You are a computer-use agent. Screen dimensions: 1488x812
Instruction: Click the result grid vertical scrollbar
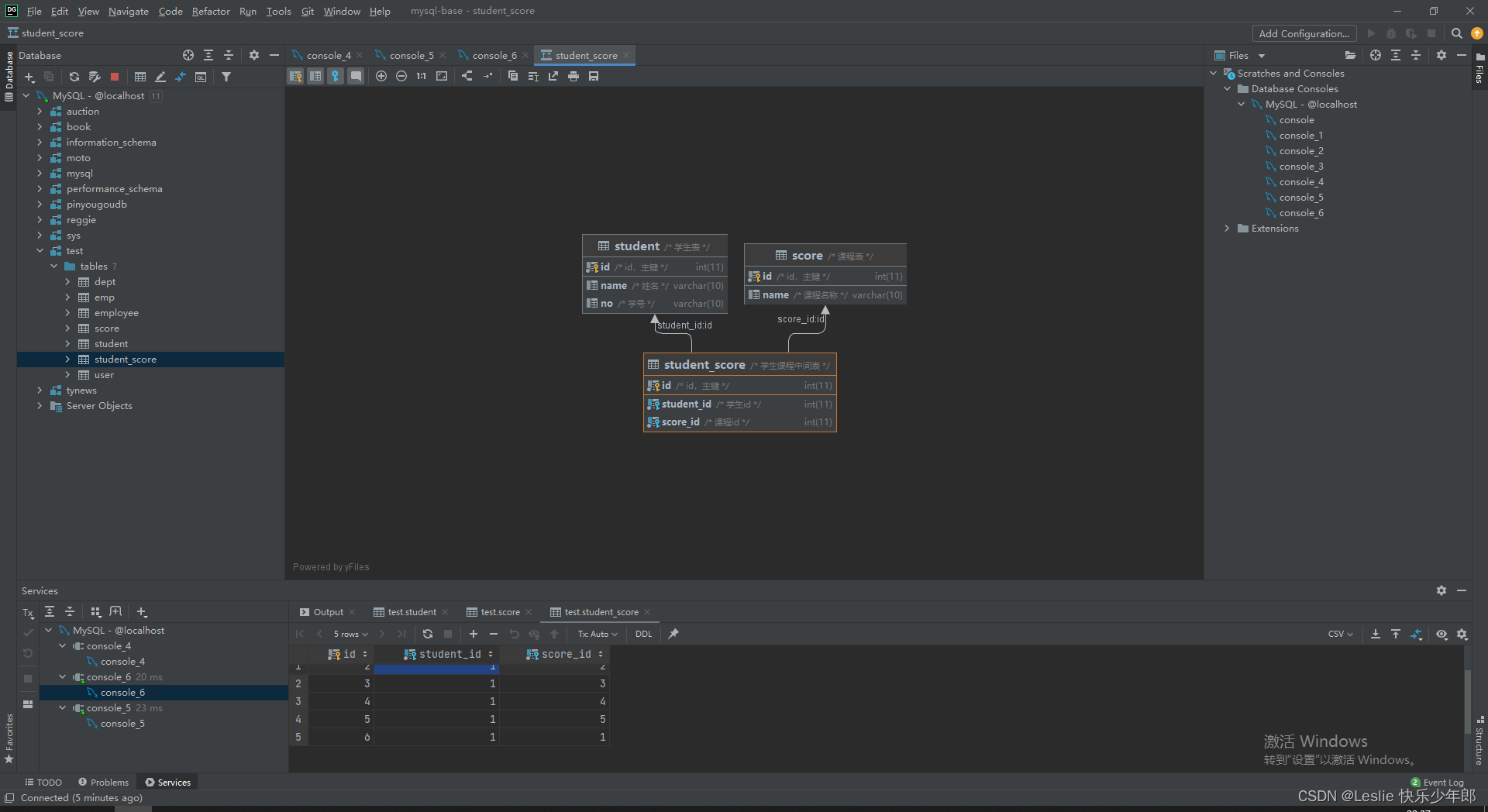coord(1467,701)
